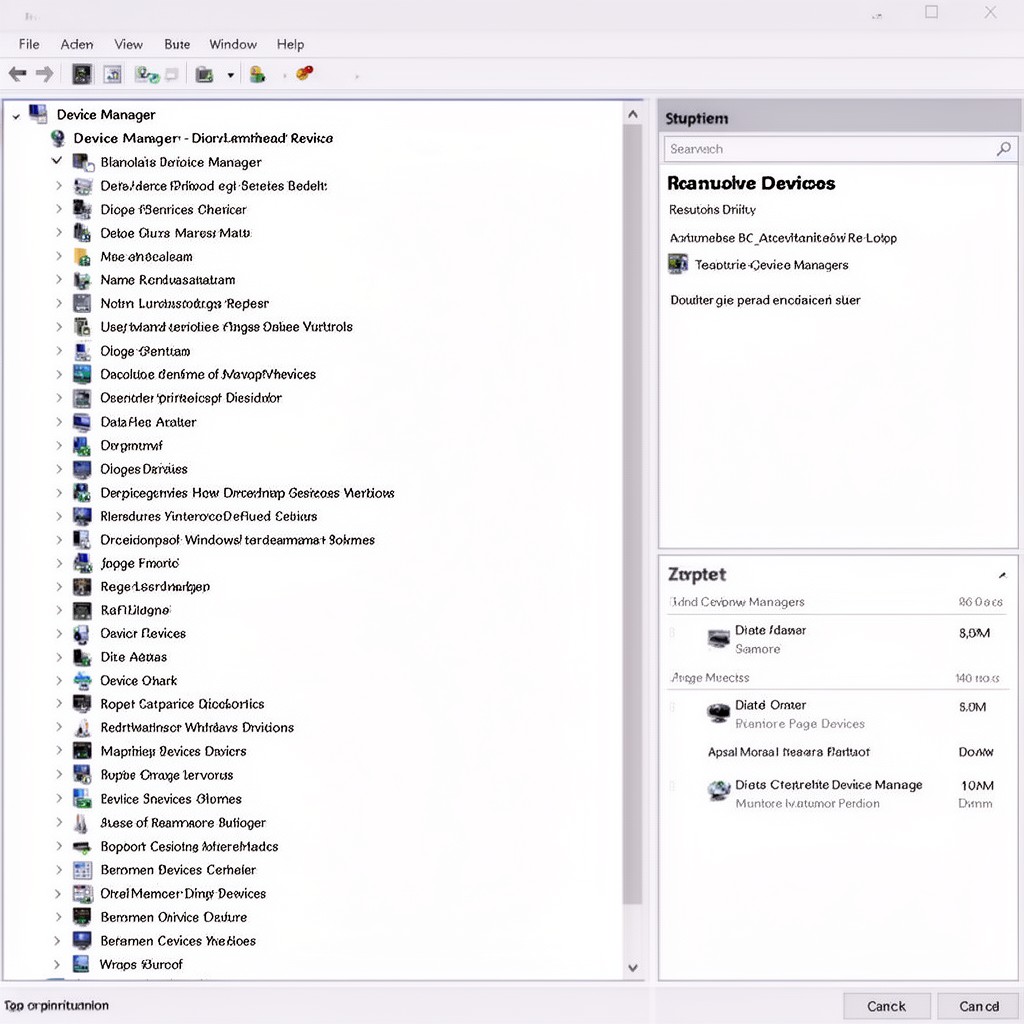The image size is (1024, 1024).
Task: Click icon beside Јogge Fmoric
Action: (82, 563)
